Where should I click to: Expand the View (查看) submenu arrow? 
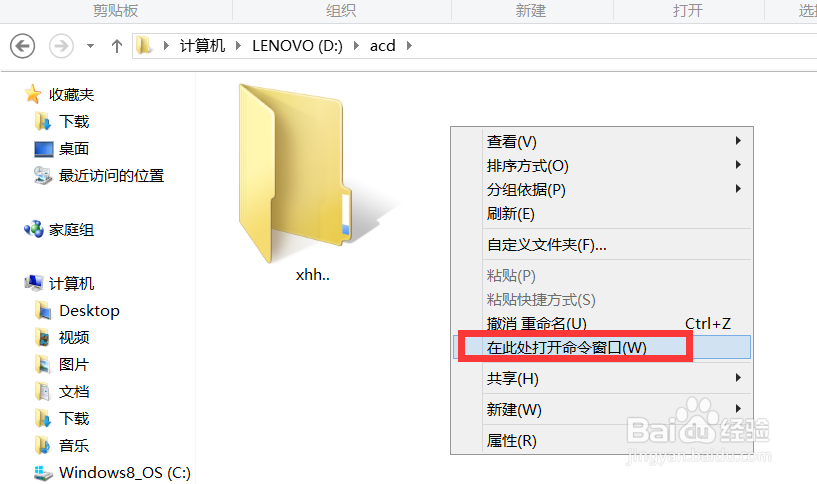click(x=738, y=141)
